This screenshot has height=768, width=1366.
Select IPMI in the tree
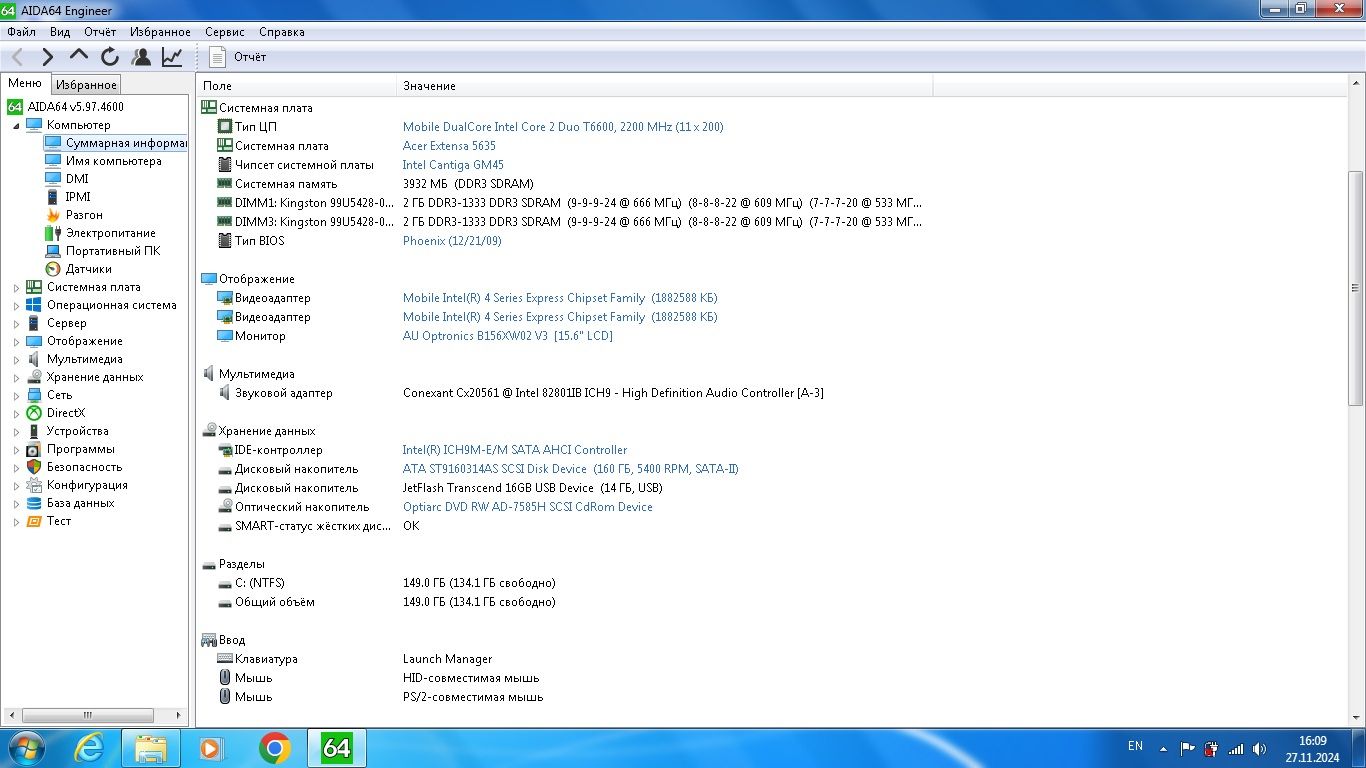[x=78, y=197]
